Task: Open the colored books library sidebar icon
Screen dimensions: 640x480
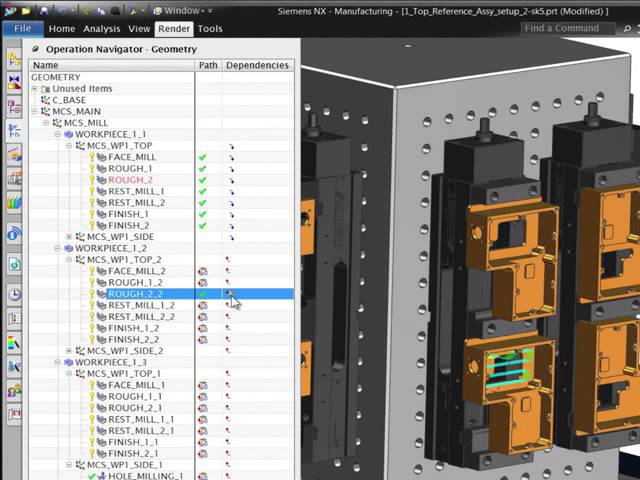Action: coord(14,202)
